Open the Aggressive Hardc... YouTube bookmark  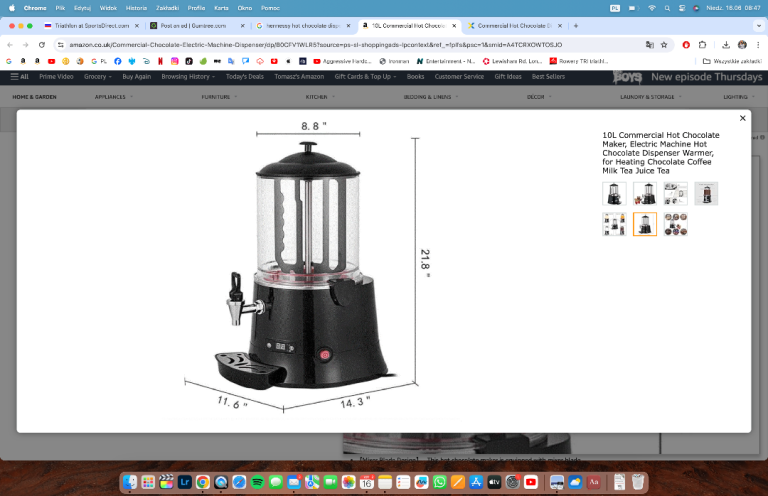(x=342, y=61)
